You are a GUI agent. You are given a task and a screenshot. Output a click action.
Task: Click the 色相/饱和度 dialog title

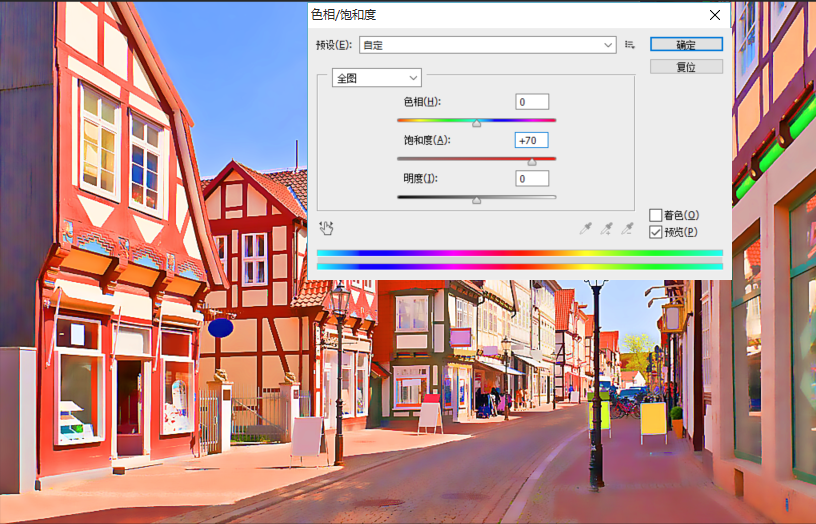tap(343, 15)
